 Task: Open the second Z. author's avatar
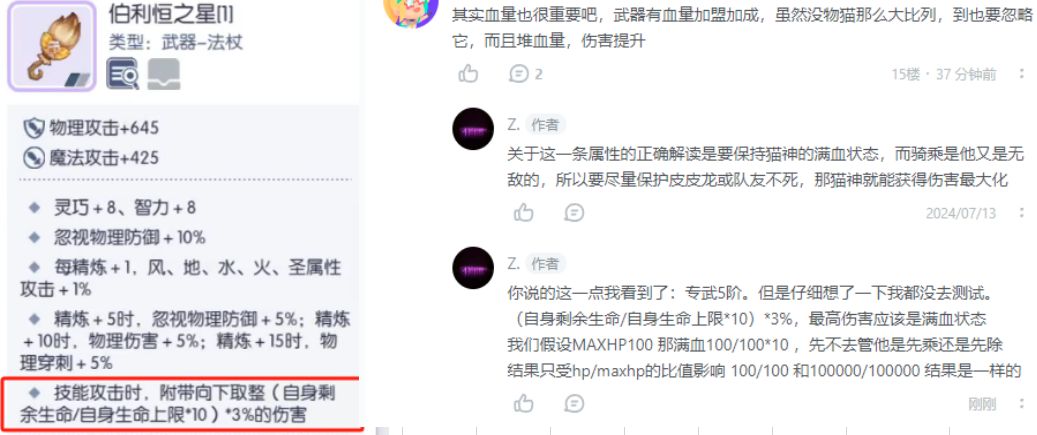coord(473,268)
